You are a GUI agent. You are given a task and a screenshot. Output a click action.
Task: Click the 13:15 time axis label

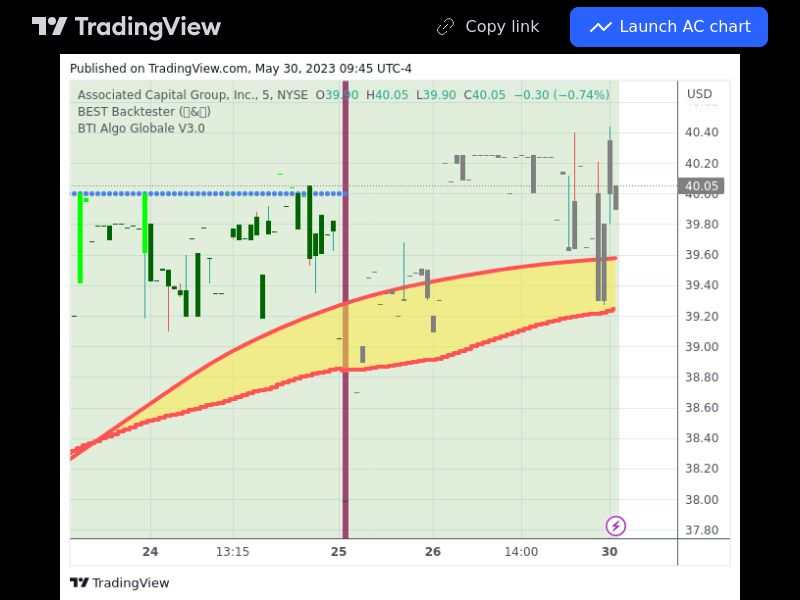pyautogui.click(x=233, y=552)
